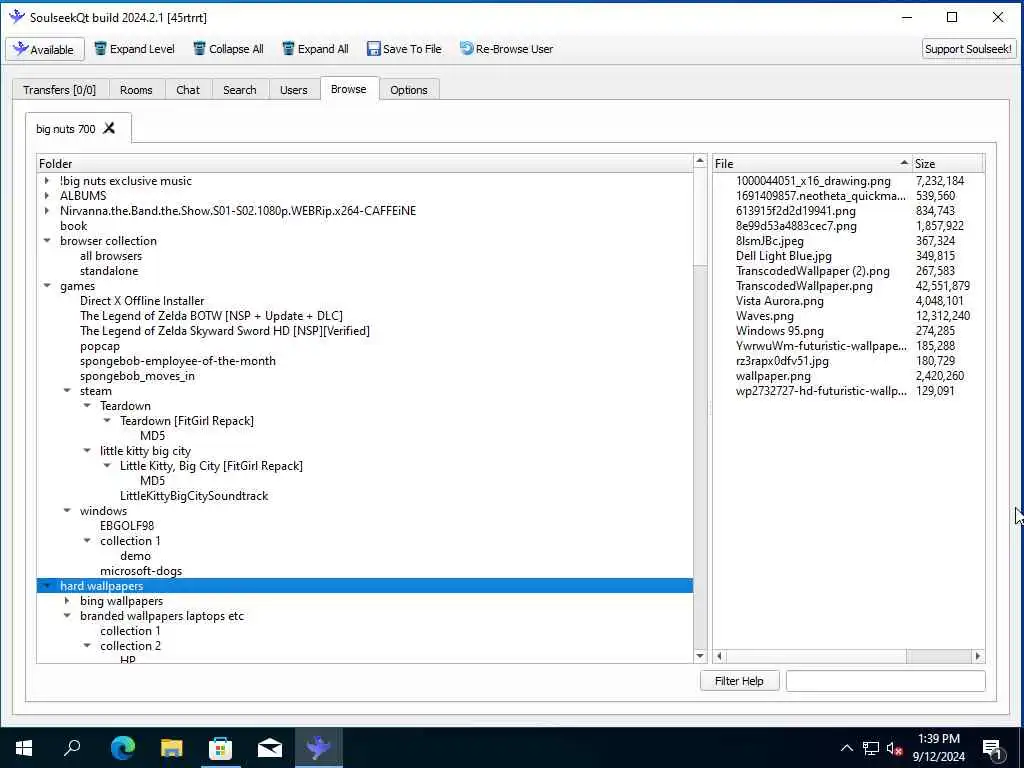Viewport: 1024px width, 768px height.
Task: Collapse the hard wallpapers folder arrow
Action: 47,586
